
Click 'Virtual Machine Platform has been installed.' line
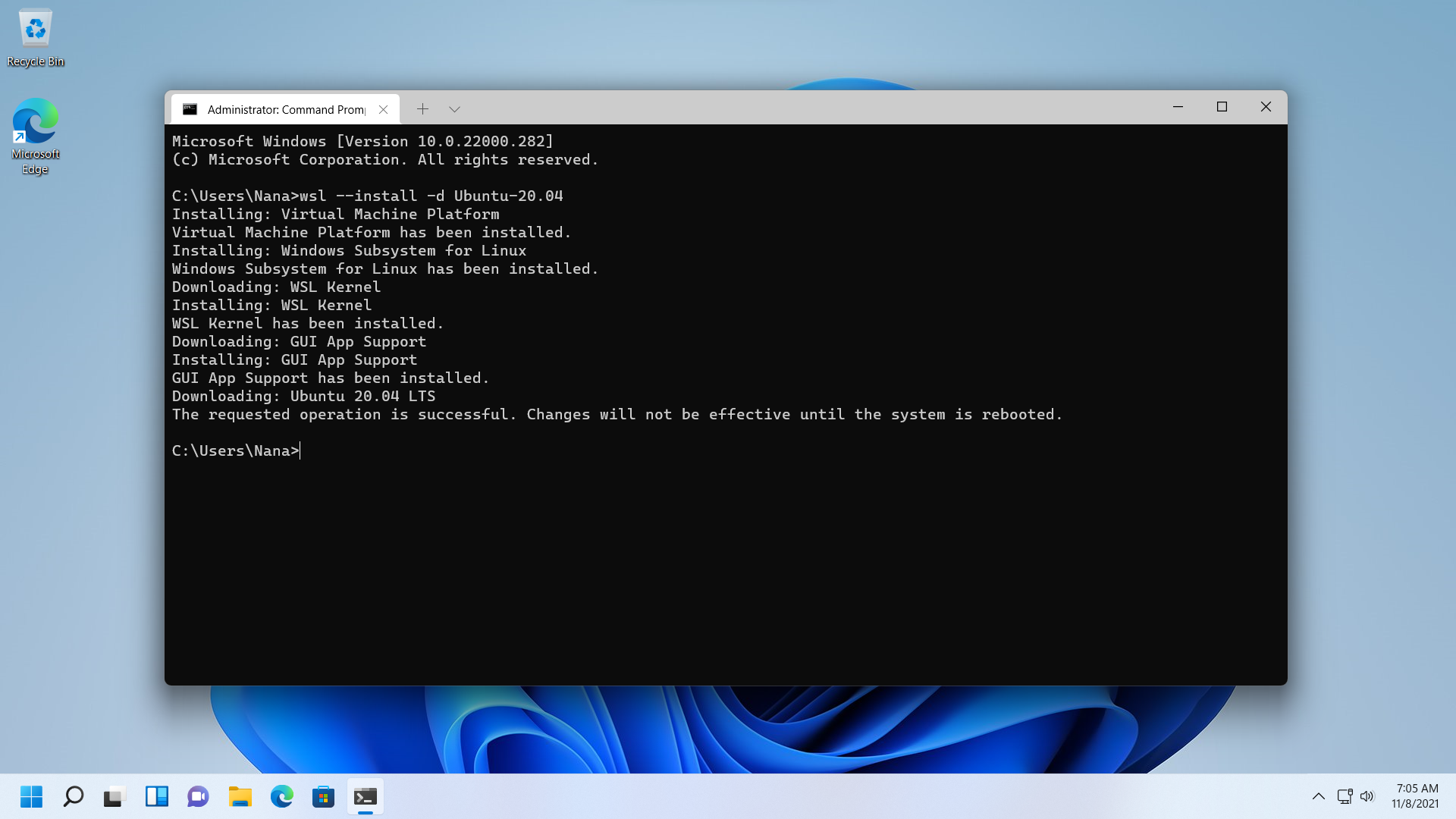click(372, 232)
